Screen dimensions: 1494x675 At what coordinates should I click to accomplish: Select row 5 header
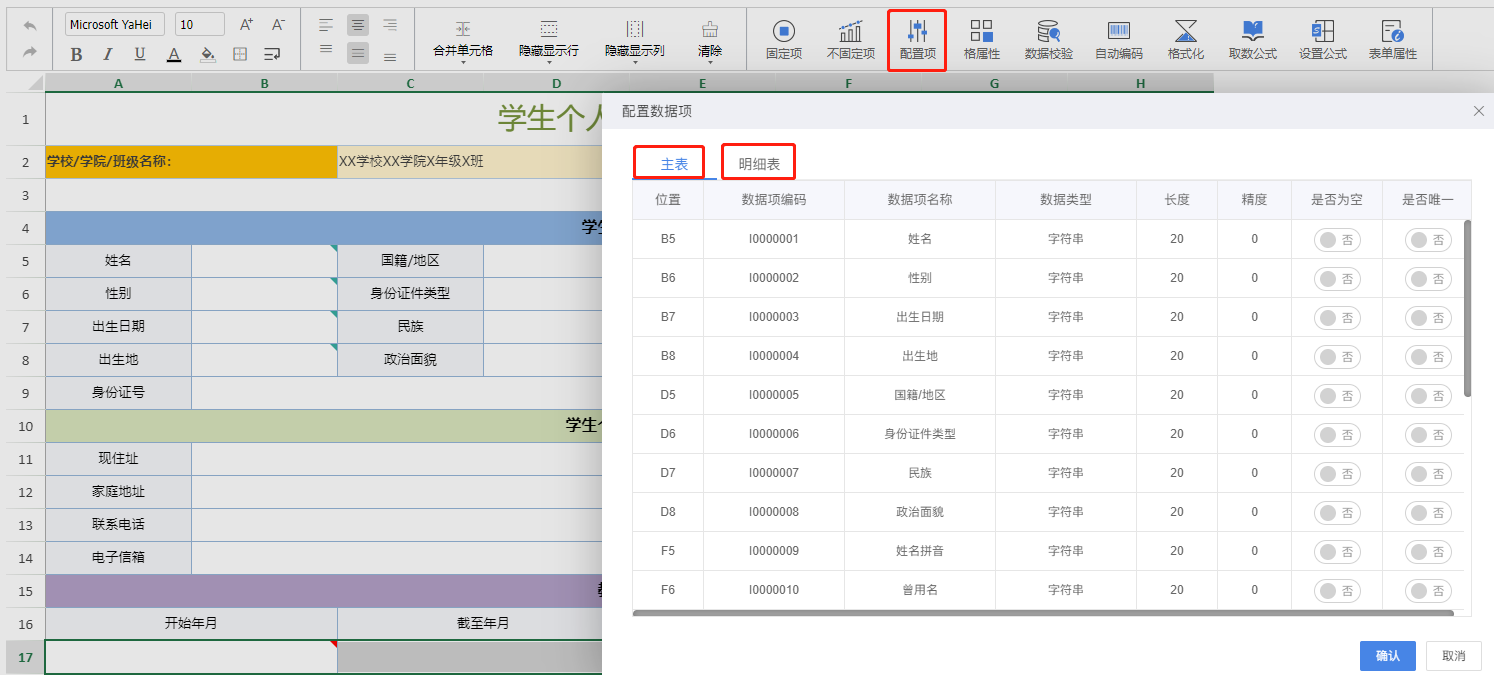(x=25, y=261)
